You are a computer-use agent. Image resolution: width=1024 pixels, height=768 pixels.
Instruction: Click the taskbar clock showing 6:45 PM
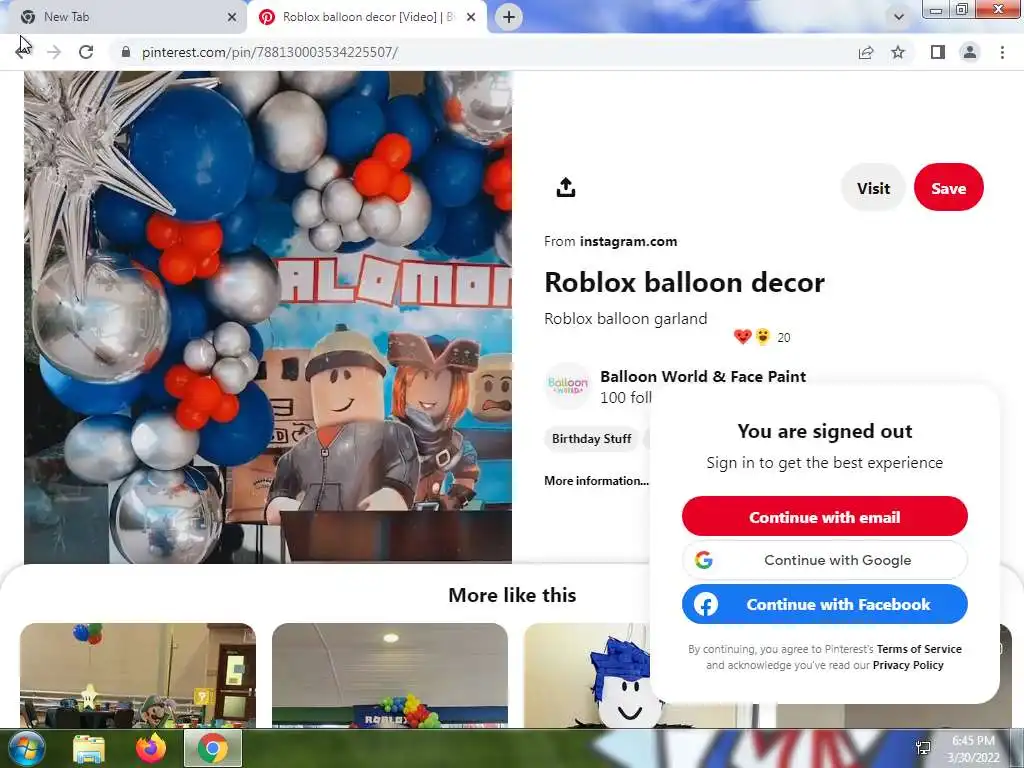(x=974, y=749)
